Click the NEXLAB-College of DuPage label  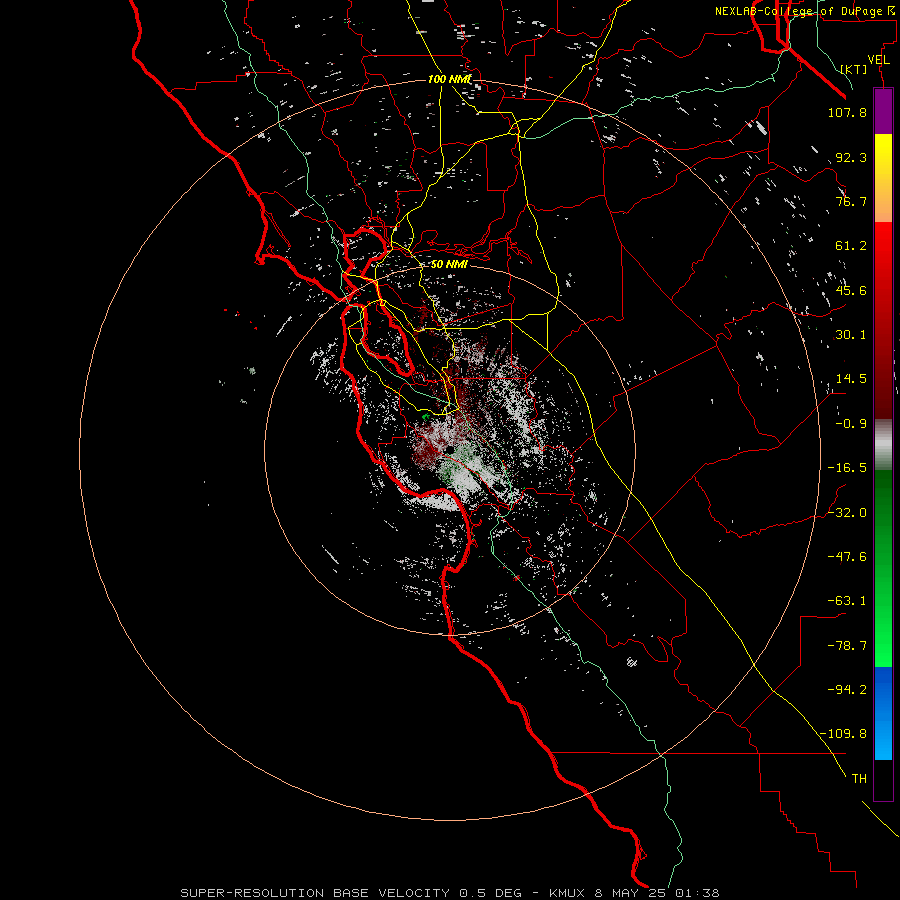804,11
